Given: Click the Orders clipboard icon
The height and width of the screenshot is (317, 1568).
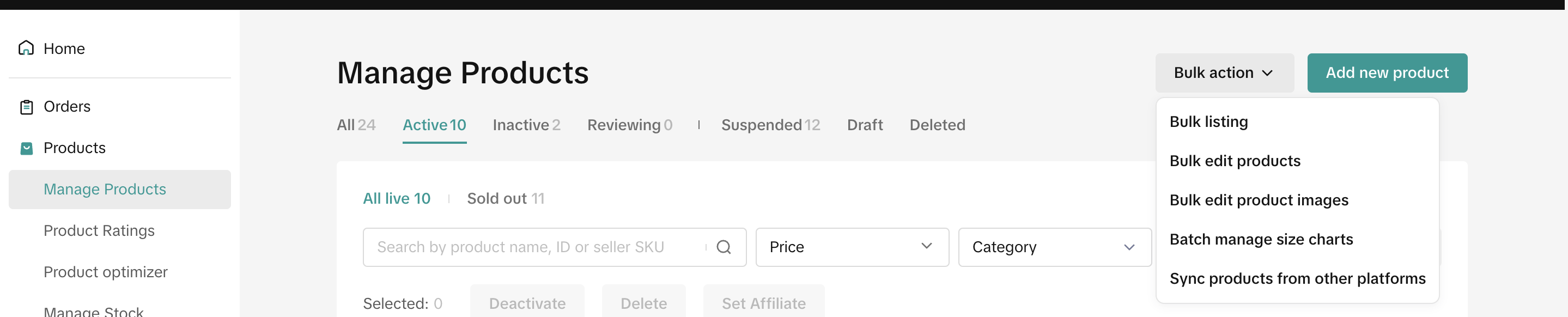Looking at the screenshot, I should [x=26, y=107].
